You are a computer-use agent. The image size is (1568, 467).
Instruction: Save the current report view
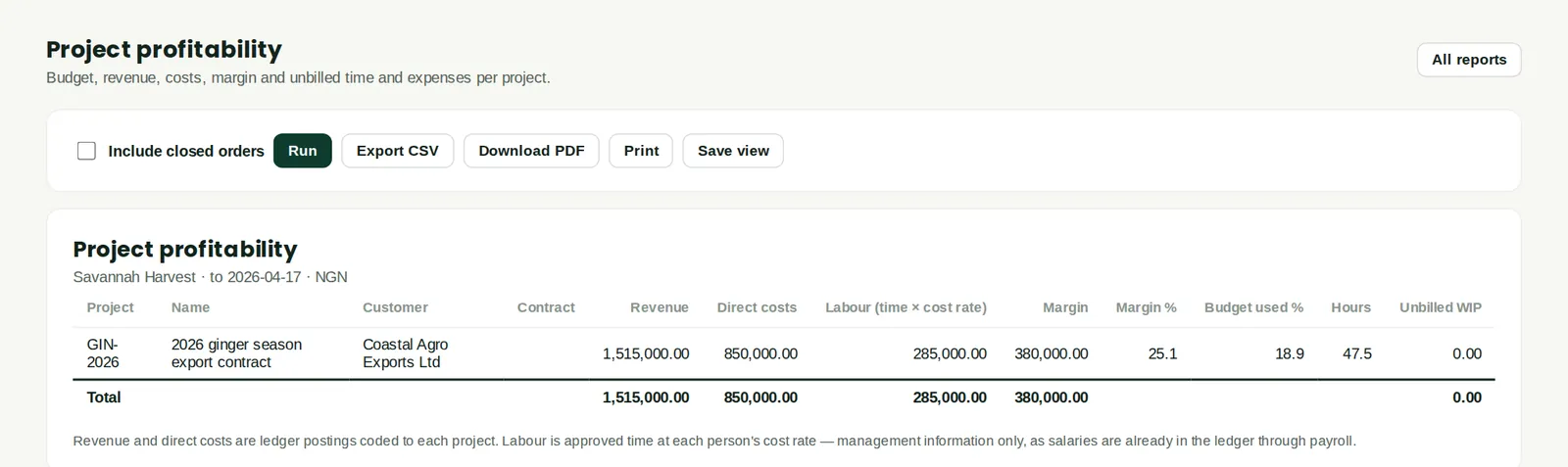pyautogui.click(x=733, y=151)
